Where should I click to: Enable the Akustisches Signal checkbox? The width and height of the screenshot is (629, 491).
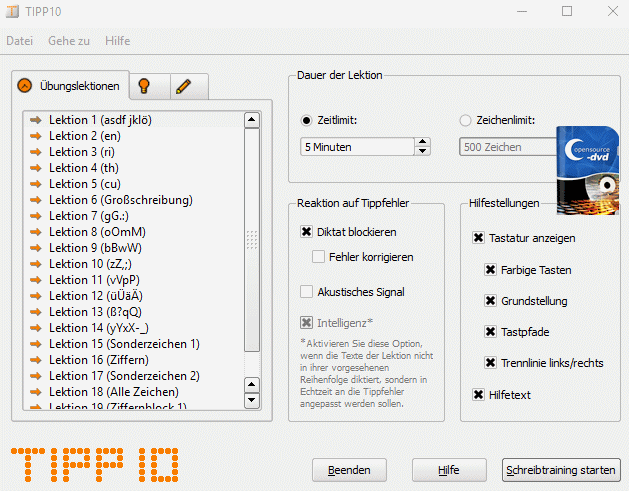(307, 292)
